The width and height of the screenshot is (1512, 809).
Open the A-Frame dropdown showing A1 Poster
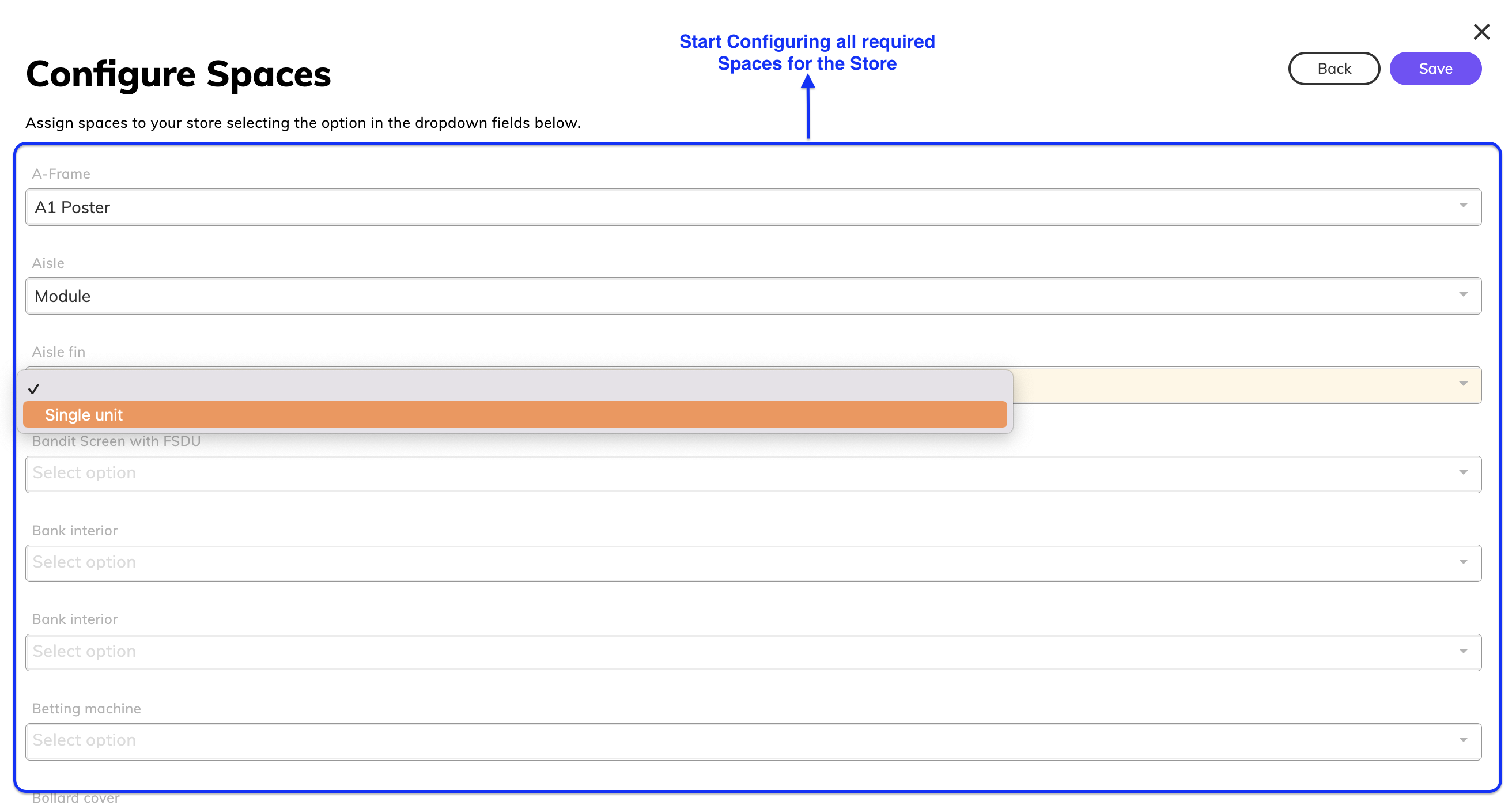click(753, 207)
